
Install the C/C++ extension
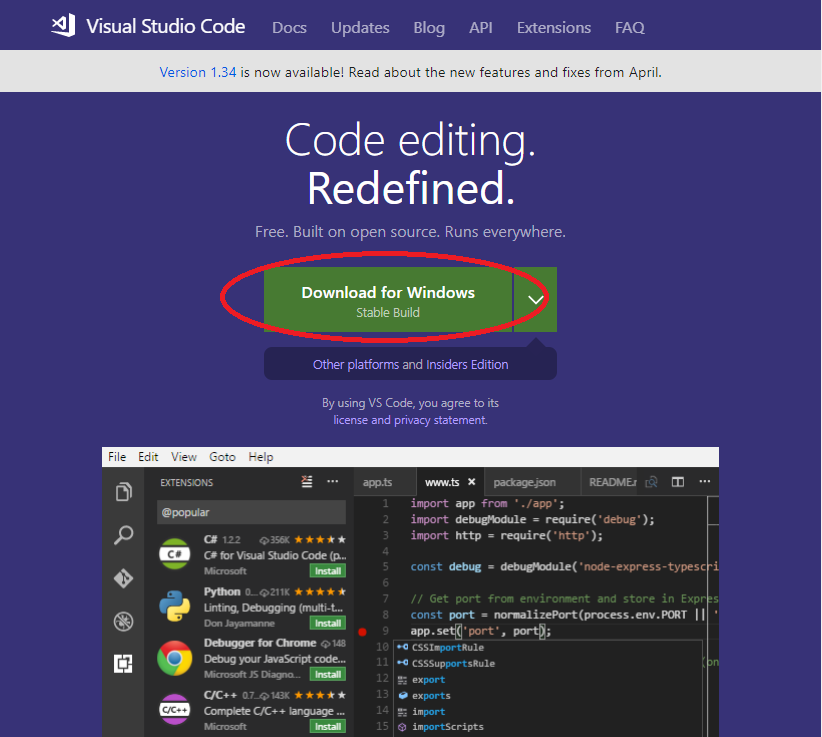pyautogui.click(x=328, y=727)
